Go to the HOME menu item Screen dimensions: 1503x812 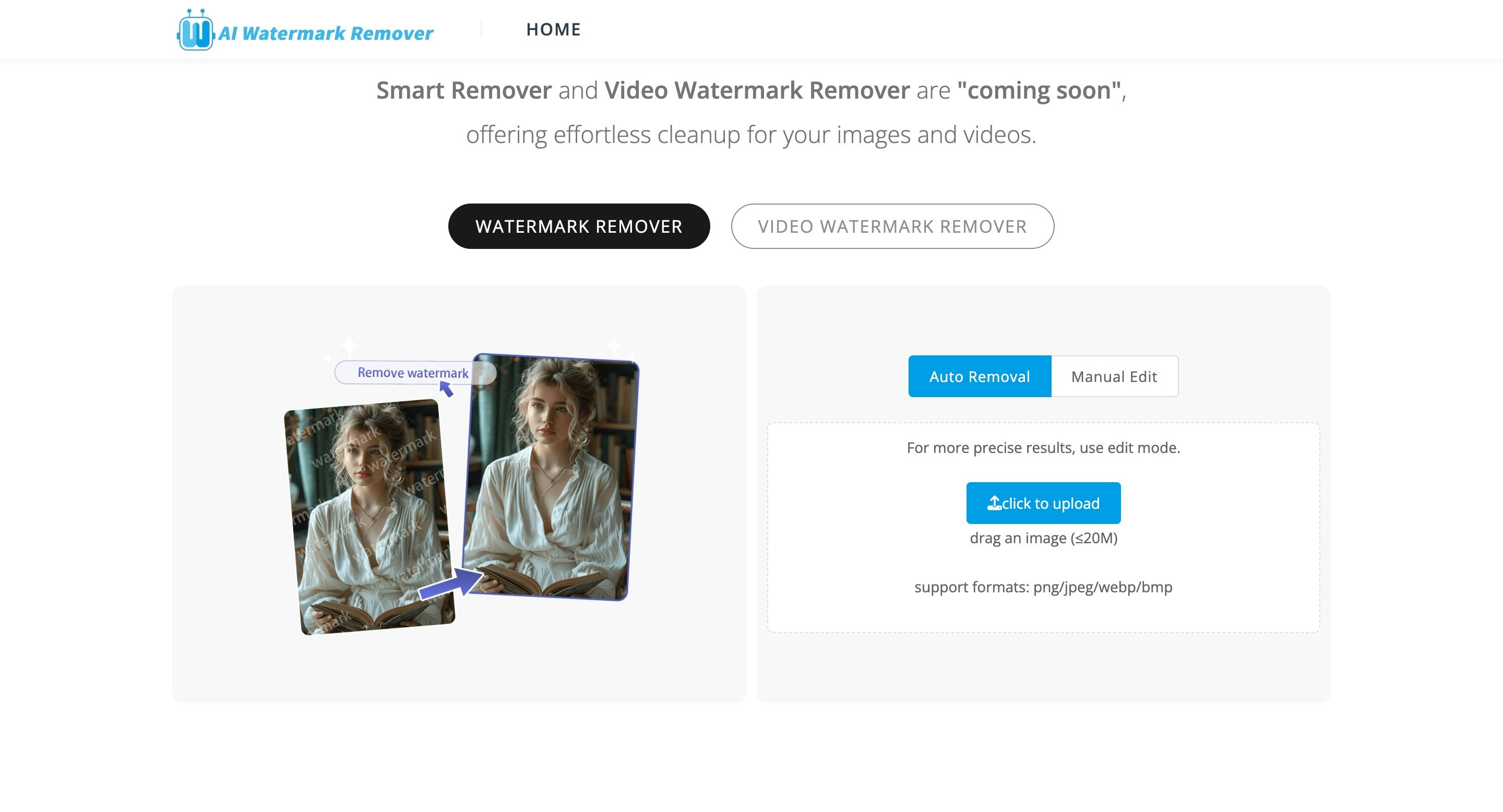click(553, 29)
